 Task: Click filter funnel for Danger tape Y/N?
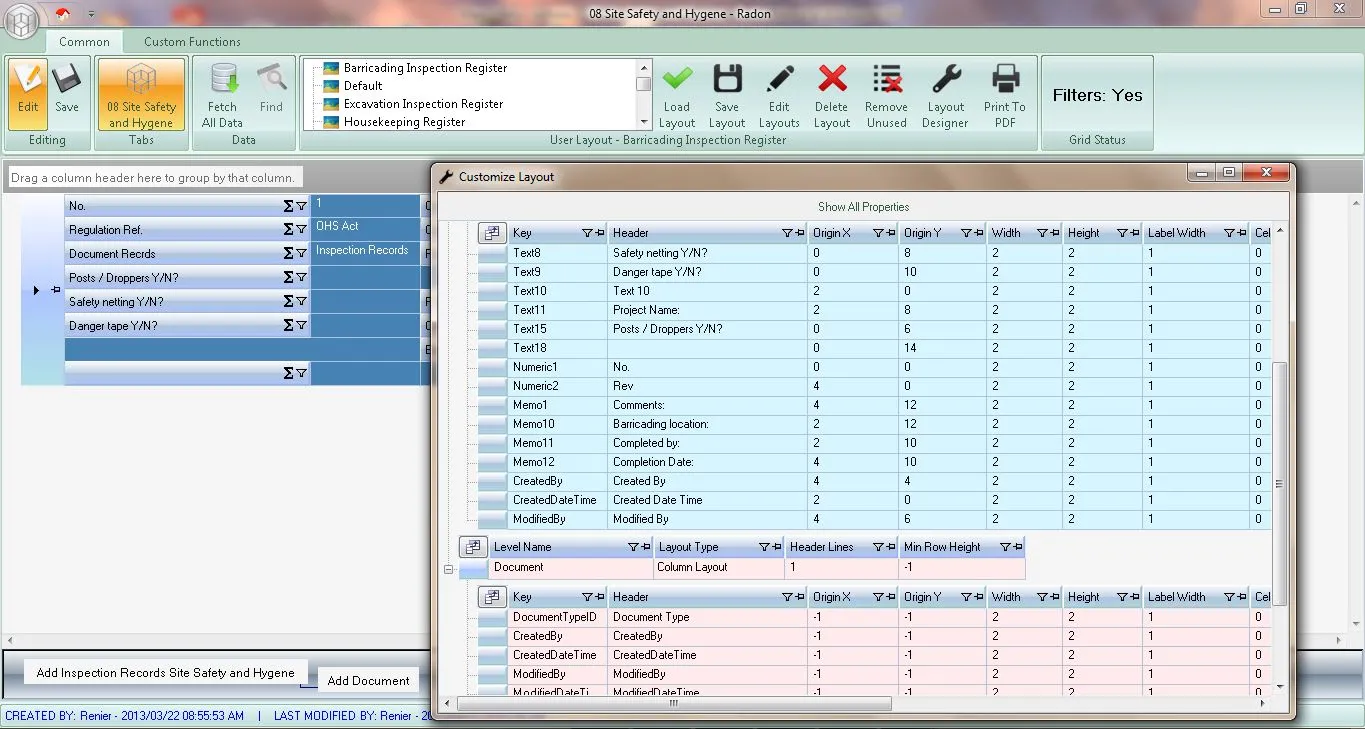301,326
